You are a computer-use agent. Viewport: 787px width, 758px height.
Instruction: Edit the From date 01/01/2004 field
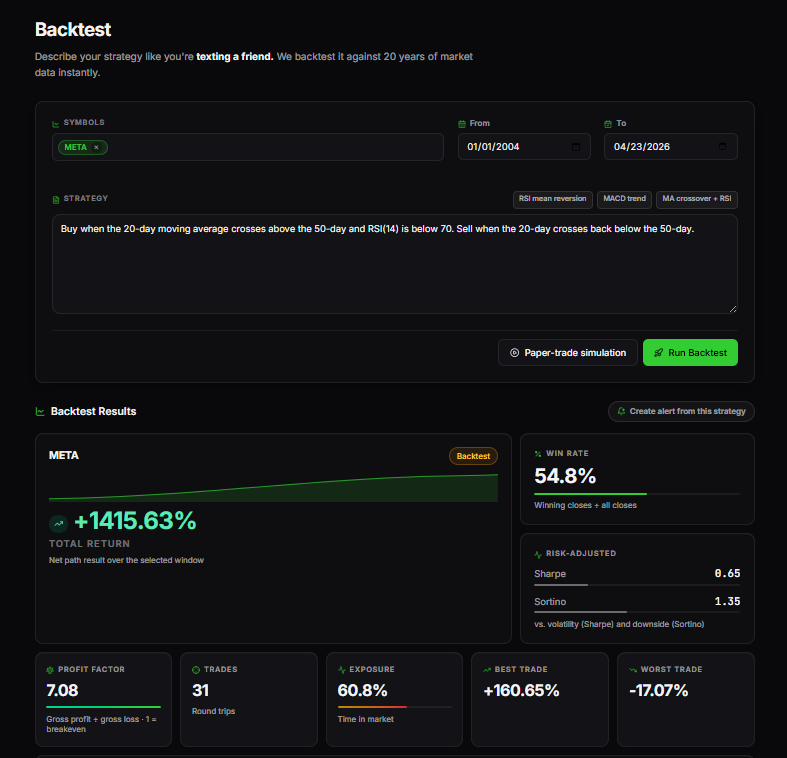point(524,147)
